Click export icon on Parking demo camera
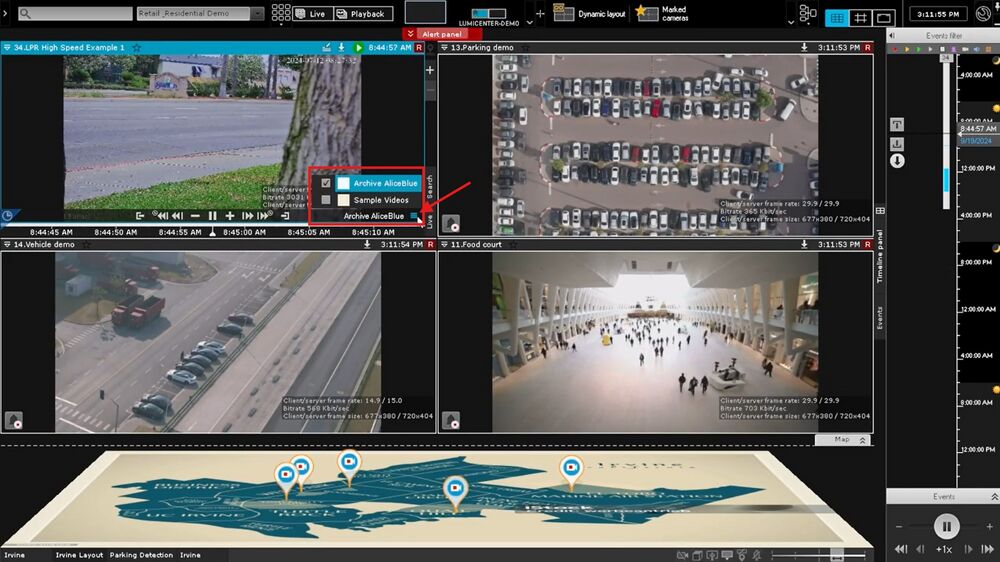The image size is (1000, 562). pos(804,47)
